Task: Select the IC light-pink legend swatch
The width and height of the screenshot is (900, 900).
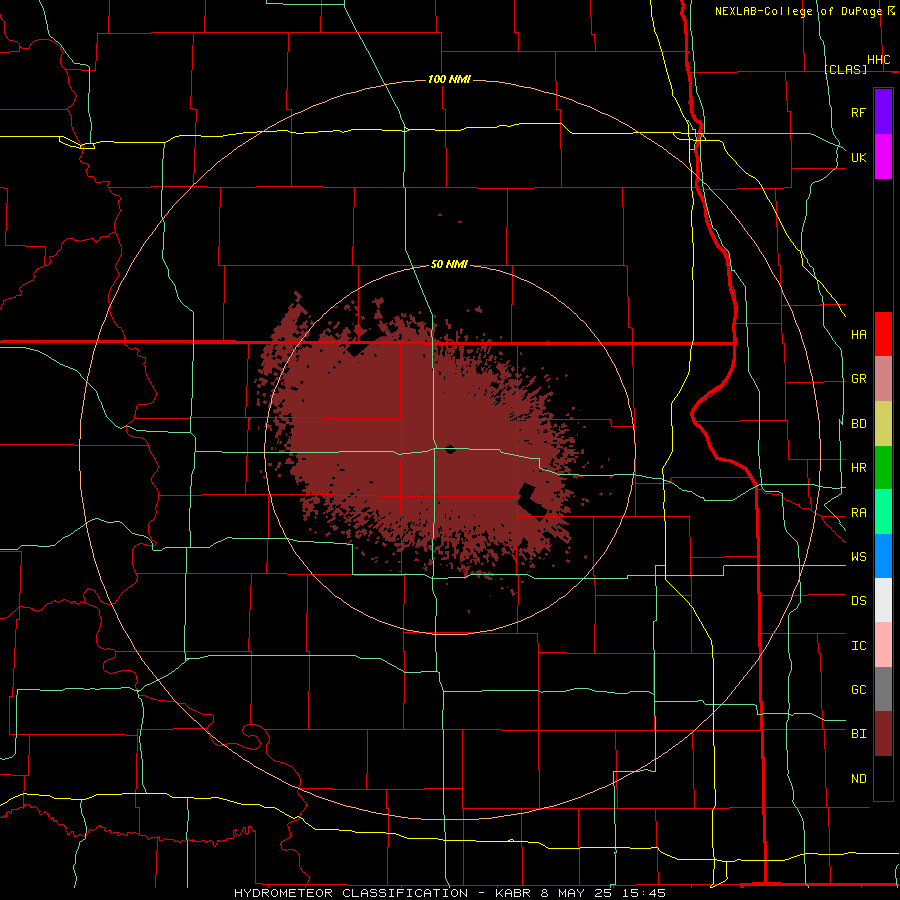Action: tap(883, 645)
